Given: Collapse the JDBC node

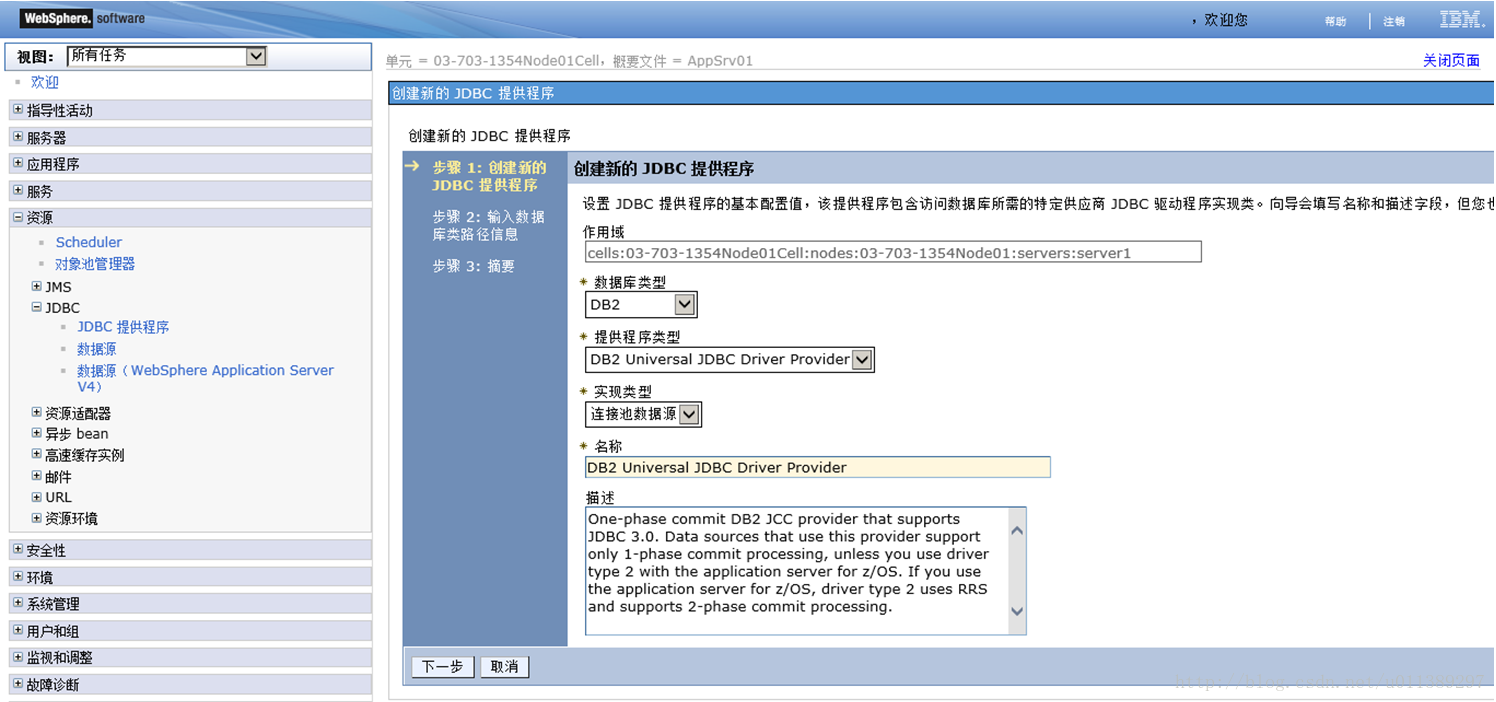Looking at the screenshot, I should [x=37, y=307].
